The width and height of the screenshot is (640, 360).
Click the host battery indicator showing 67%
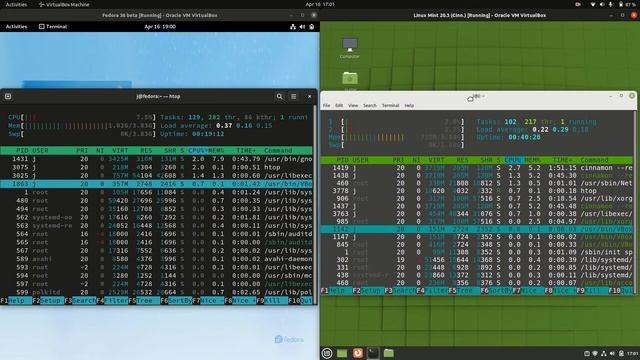(627, 4)
